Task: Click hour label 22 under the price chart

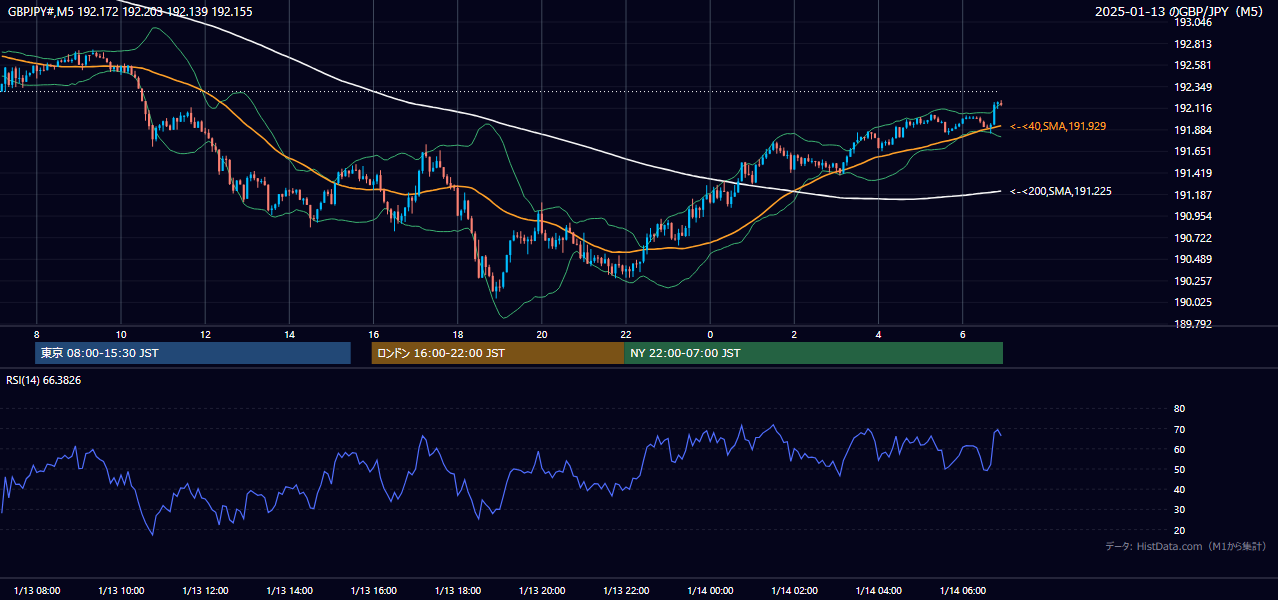Action: point(626,334)
